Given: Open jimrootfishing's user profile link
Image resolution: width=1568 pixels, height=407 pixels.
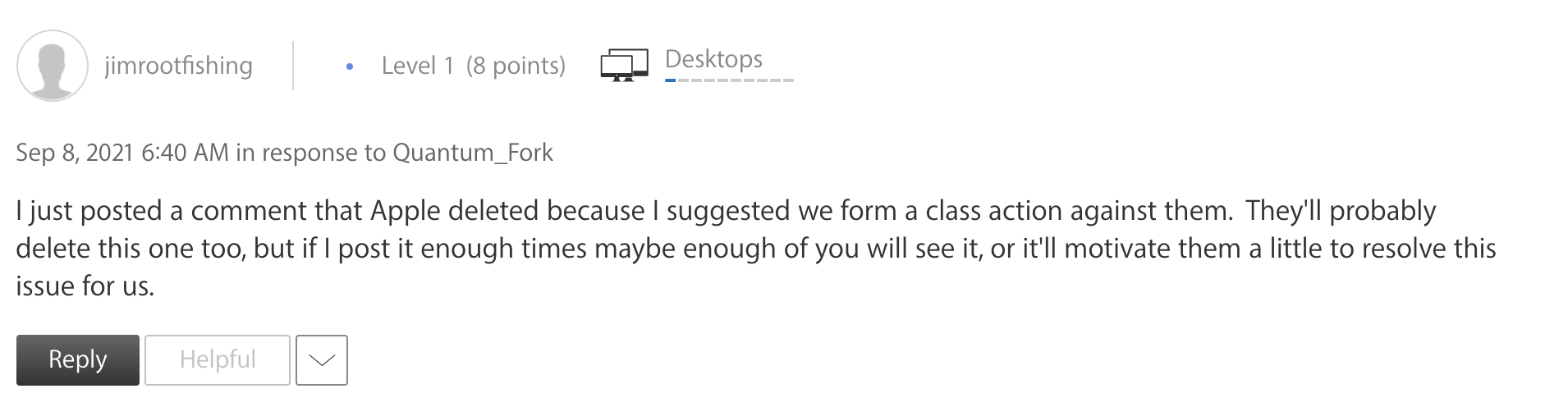Looking at the screenshot, I should click(x=178, y=66).
